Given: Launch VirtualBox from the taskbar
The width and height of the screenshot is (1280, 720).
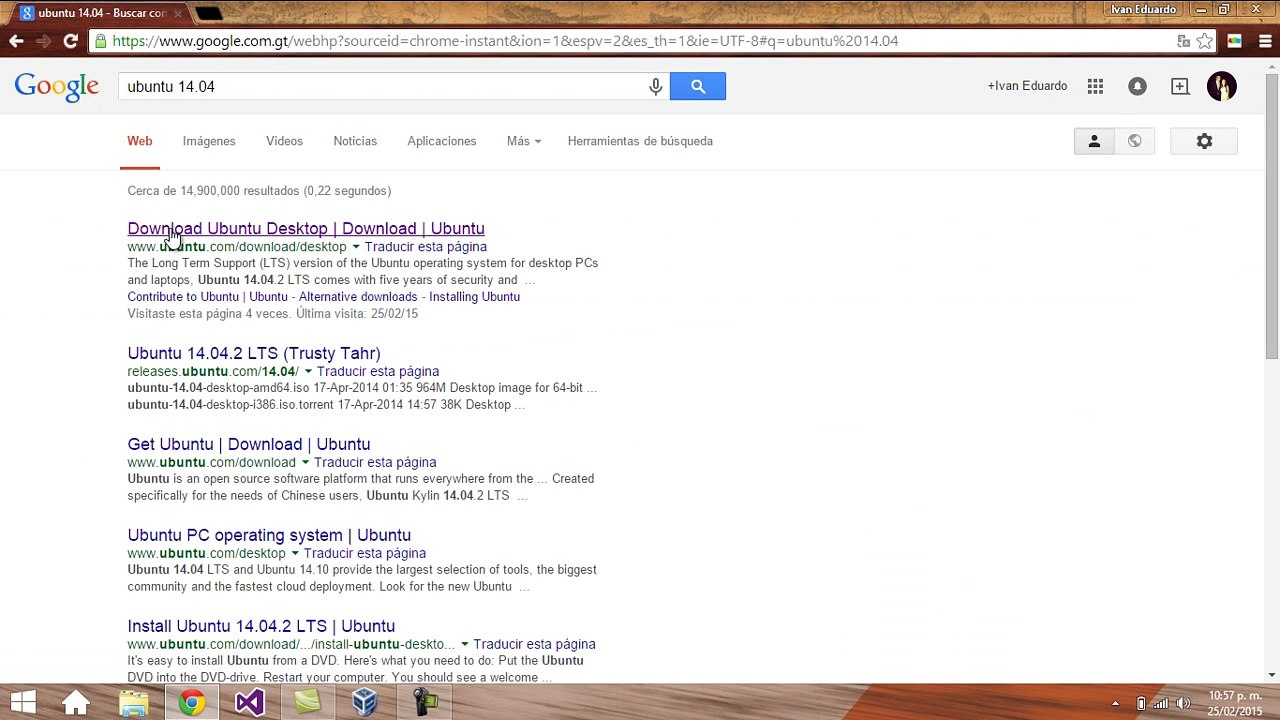Looking at the screenshot, I should tap(365, 703).
